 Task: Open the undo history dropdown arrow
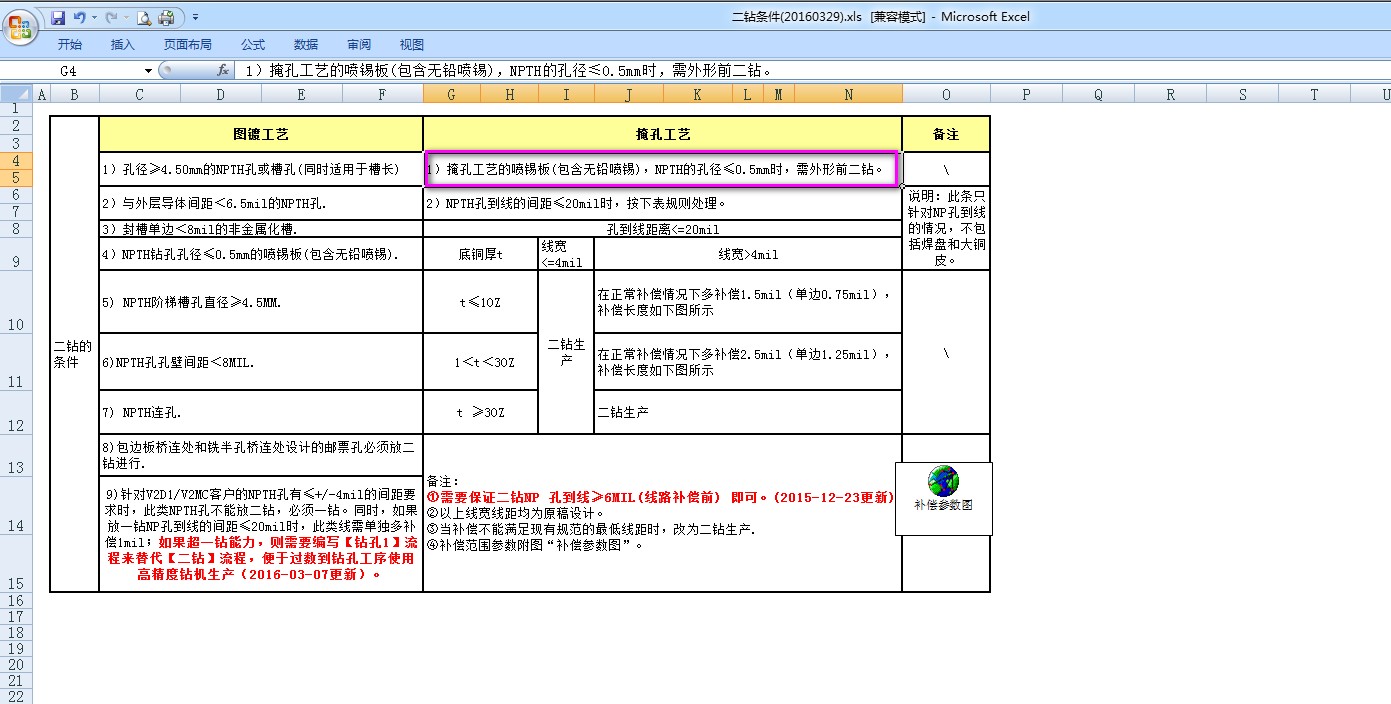coord(94,17)
